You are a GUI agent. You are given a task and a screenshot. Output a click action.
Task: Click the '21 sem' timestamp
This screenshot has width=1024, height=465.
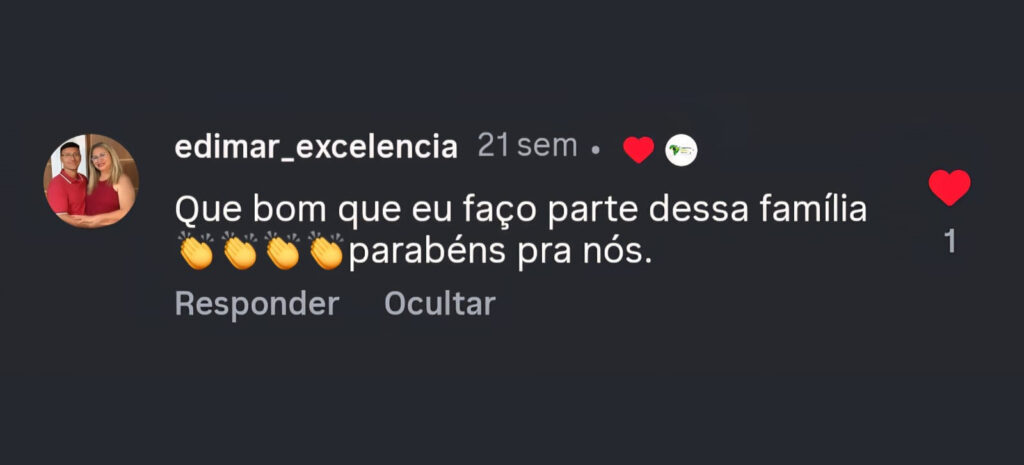click(527, 146)
